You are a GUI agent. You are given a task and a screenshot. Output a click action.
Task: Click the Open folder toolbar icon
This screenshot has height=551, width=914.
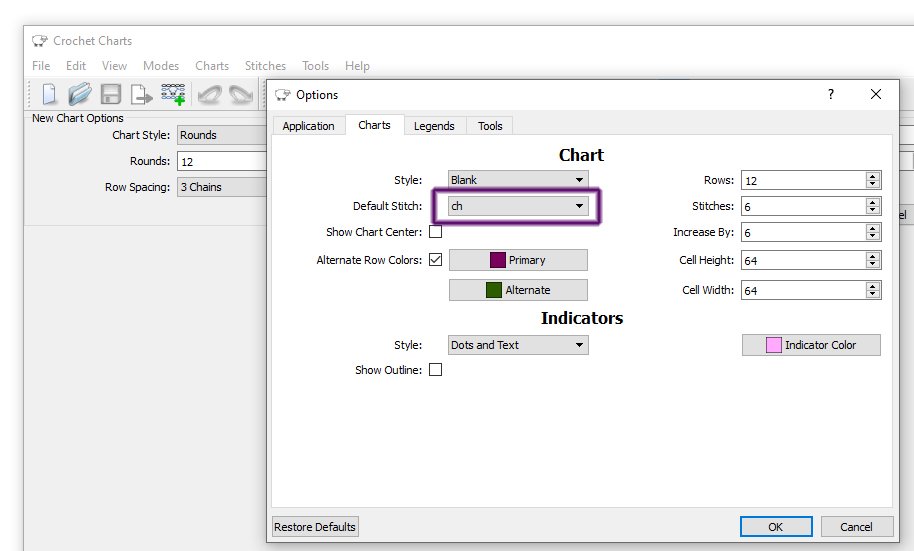pos(80,94)
